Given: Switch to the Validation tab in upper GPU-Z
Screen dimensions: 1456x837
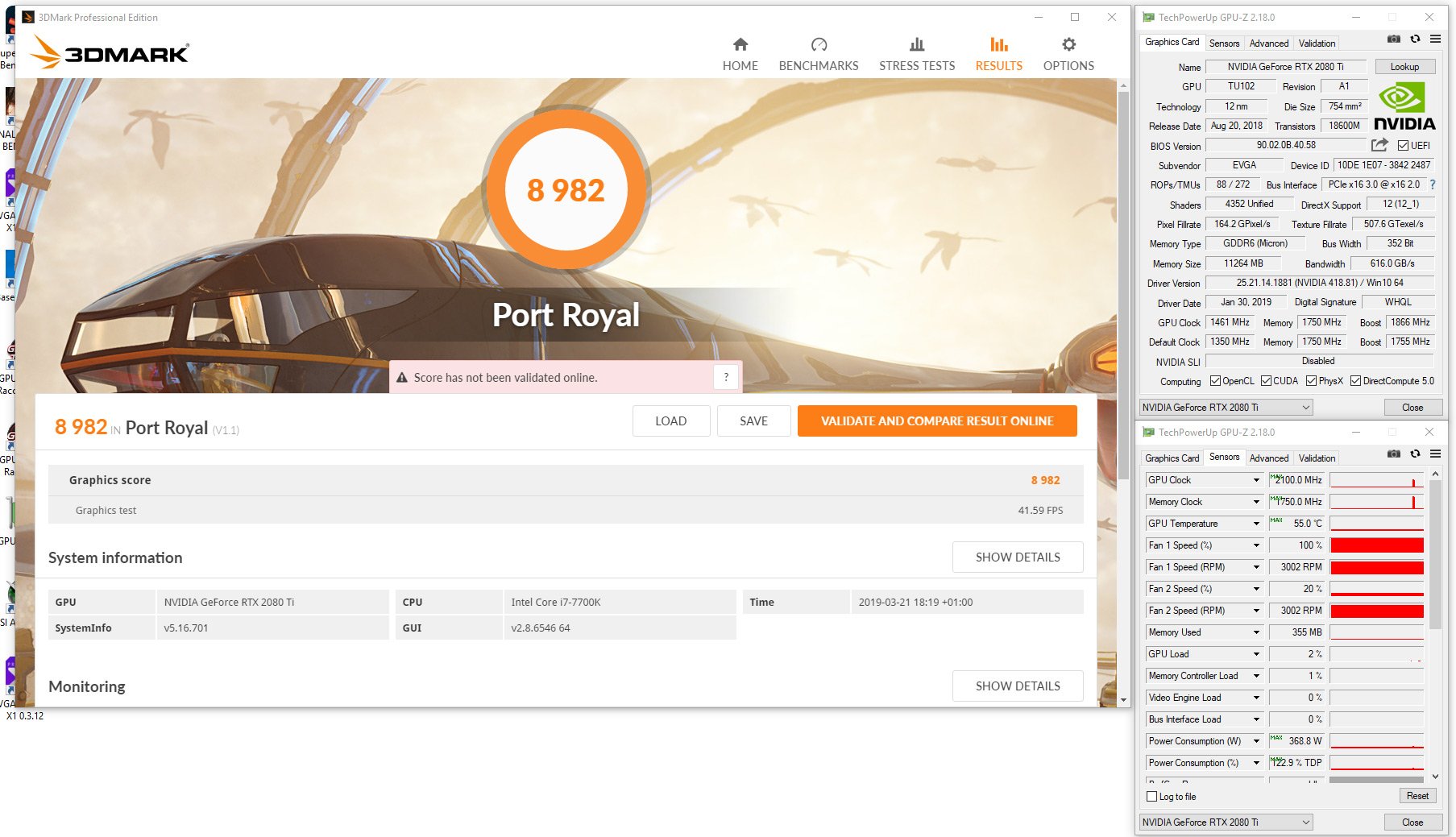Looking at the screenshot, I should (x=1317, y=44).
